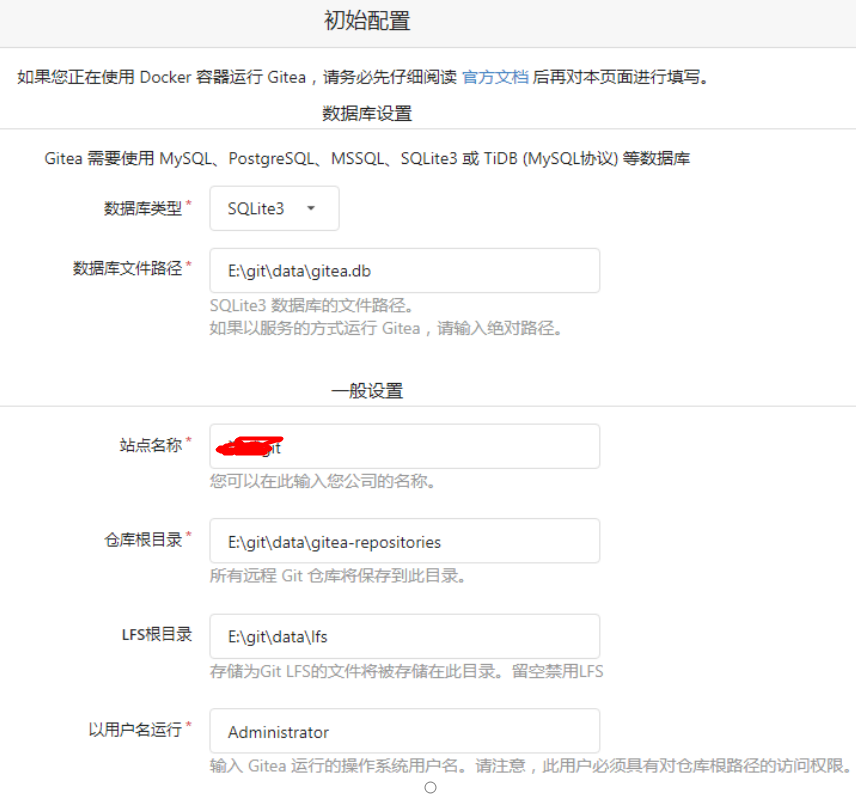Click the 数据库类型 field label

(x=142, y=208)
